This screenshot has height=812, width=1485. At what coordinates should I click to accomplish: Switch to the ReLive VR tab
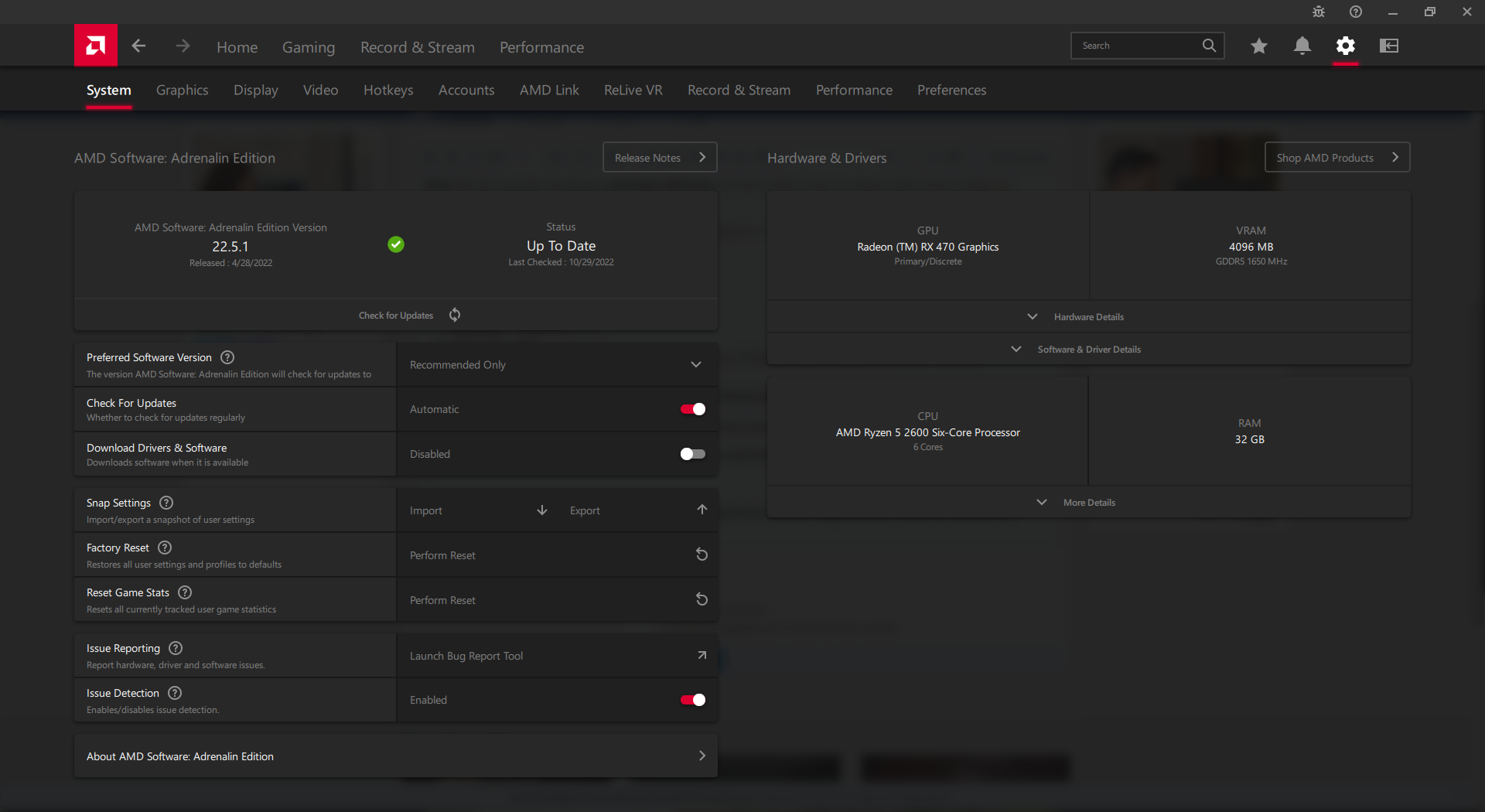633,90
